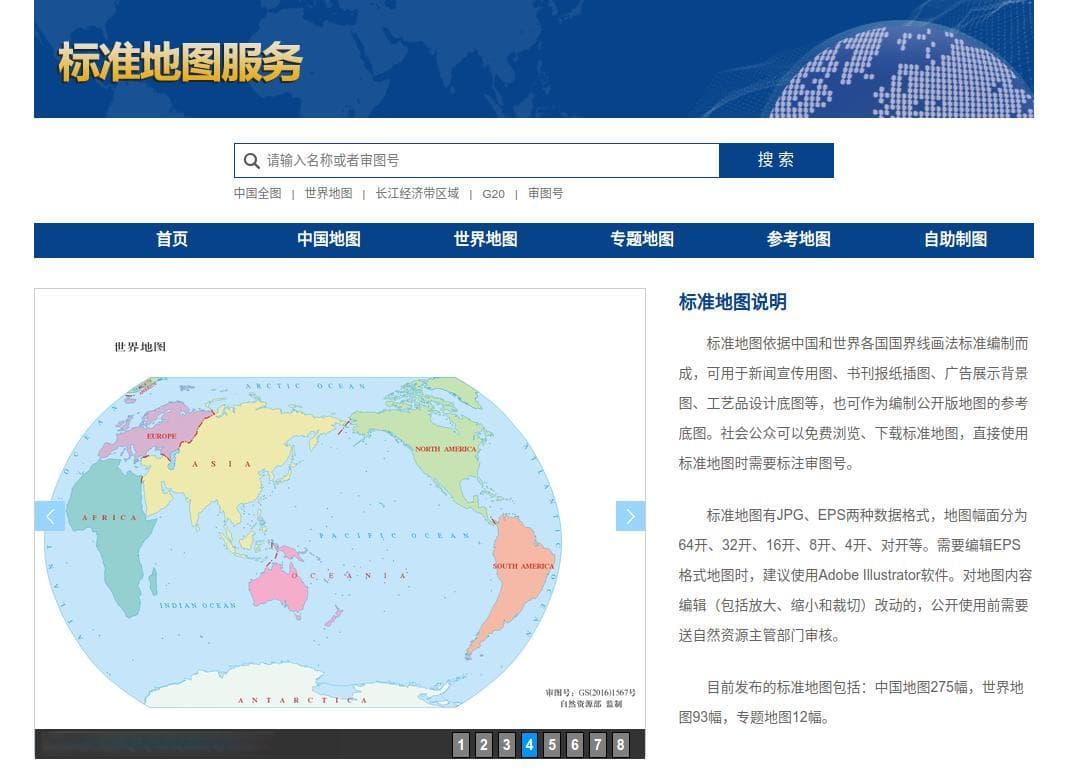
Task: Open 中国地图 navigation menu item
Action: pos(329,239)
